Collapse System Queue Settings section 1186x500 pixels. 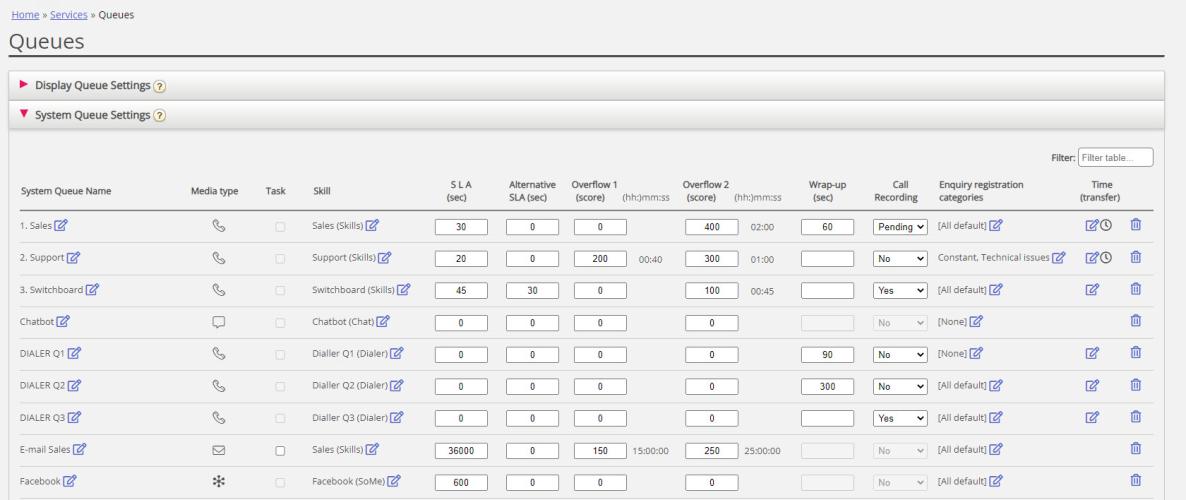pyautogui.click(x=23, y=114)
